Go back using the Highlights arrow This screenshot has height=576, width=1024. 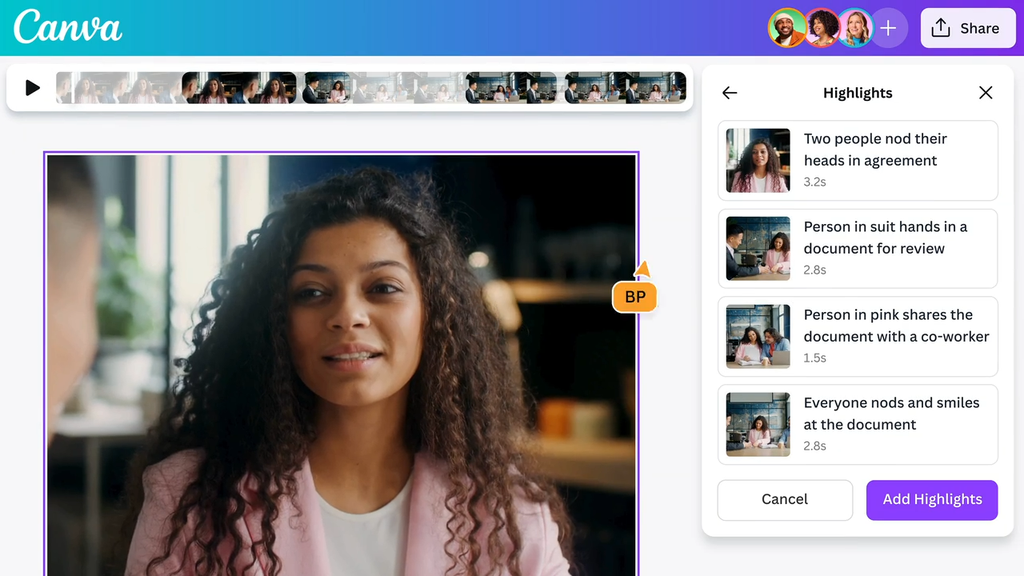[x=729, y=93]
